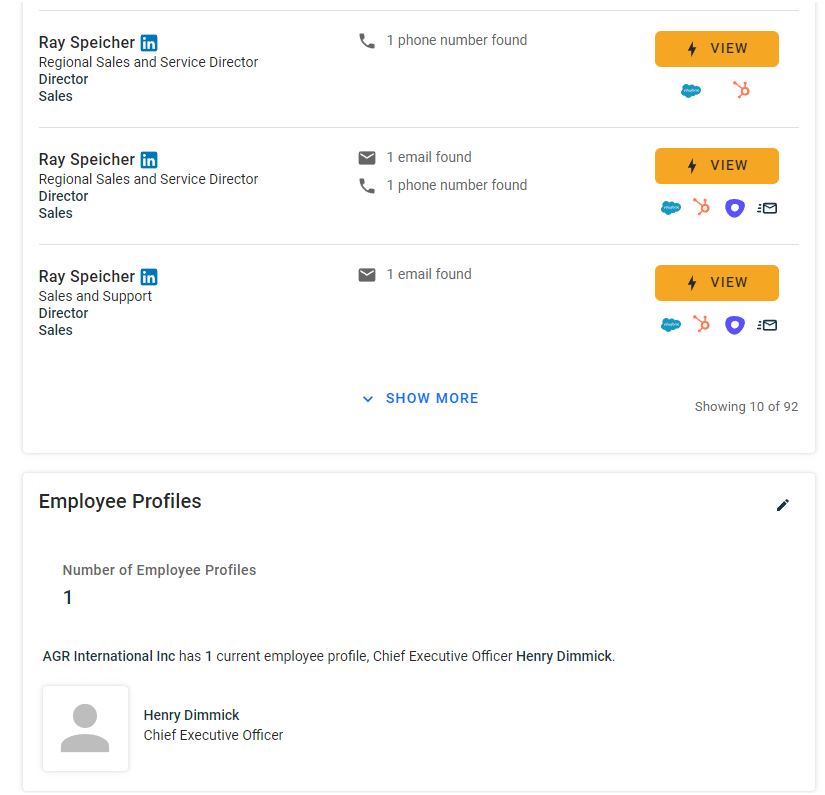Open Henry Dimmick profile name link
Screen dimensions: 825x795
[192, 715]
